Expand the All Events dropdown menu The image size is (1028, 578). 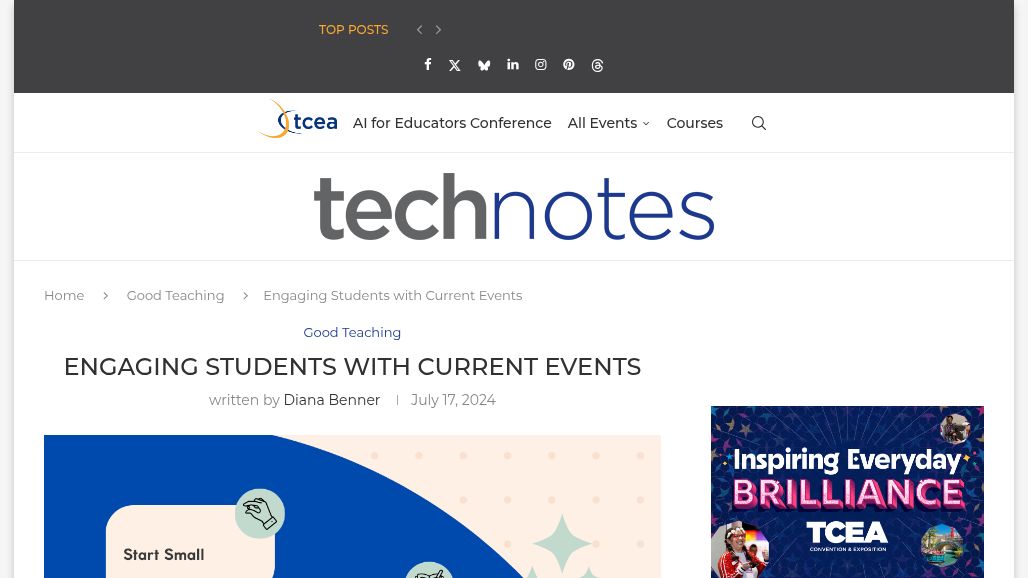pyautogui.click(x=608, y=123)
